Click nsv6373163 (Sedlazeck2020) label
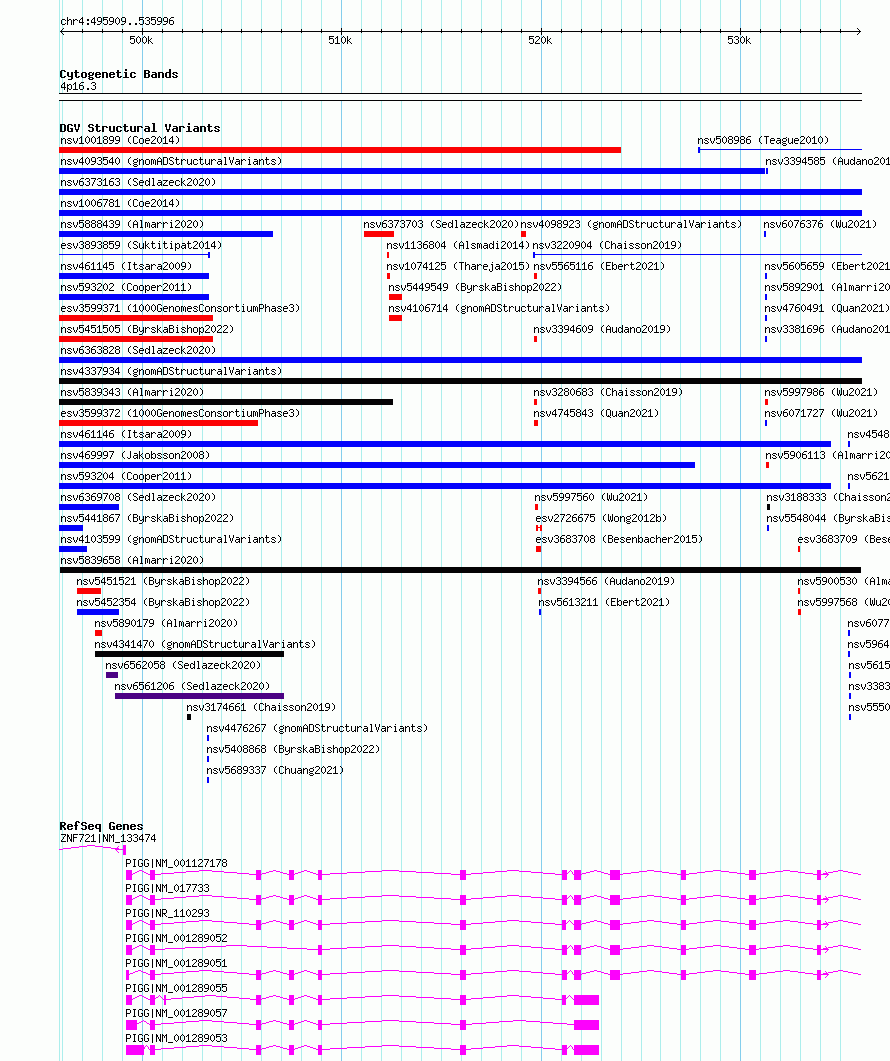Screen dimensions: 890x1061 [138, 182]
